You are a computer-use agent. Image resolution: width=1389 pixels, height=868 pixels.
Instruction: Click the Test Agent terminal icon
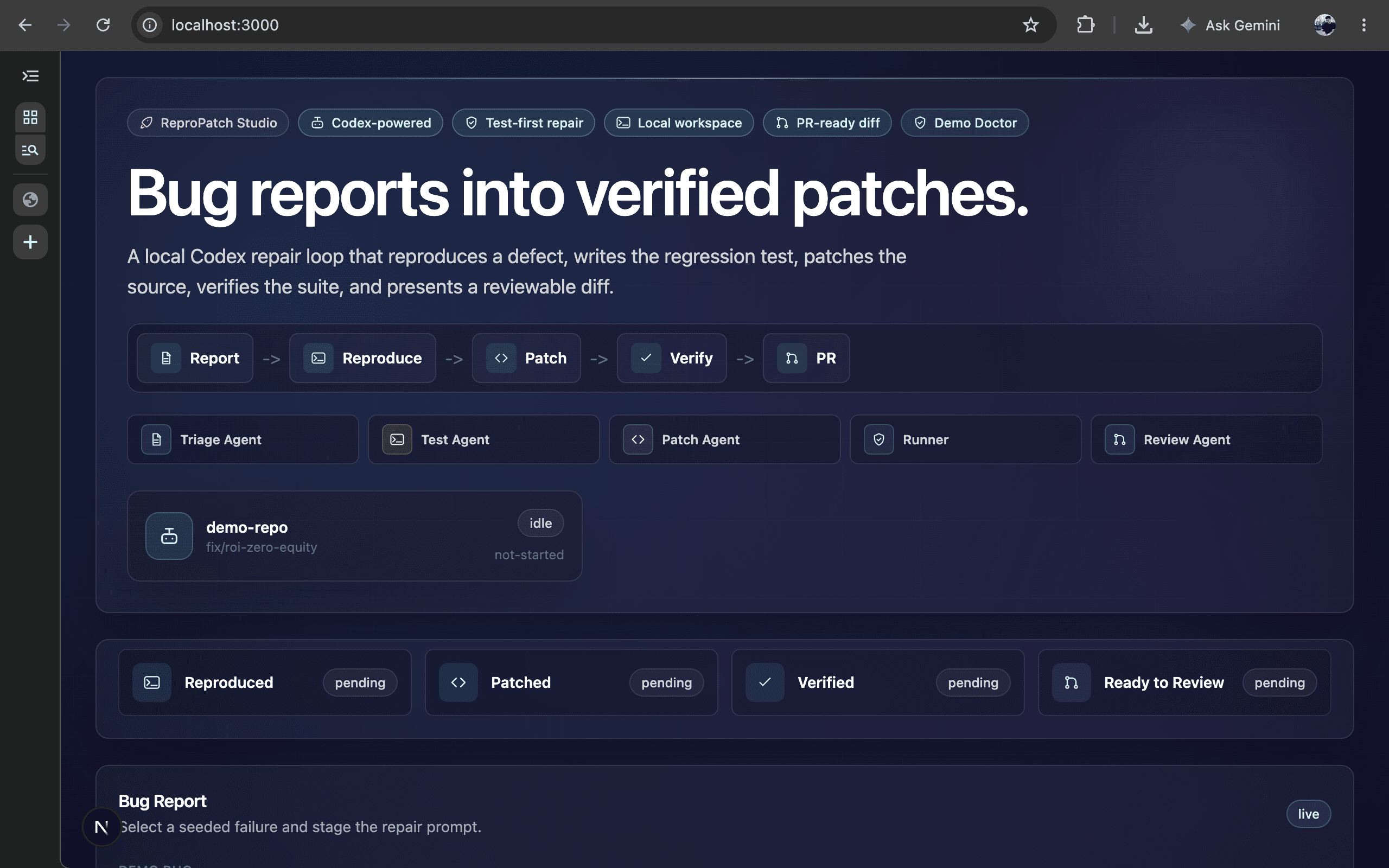point(397,440)
